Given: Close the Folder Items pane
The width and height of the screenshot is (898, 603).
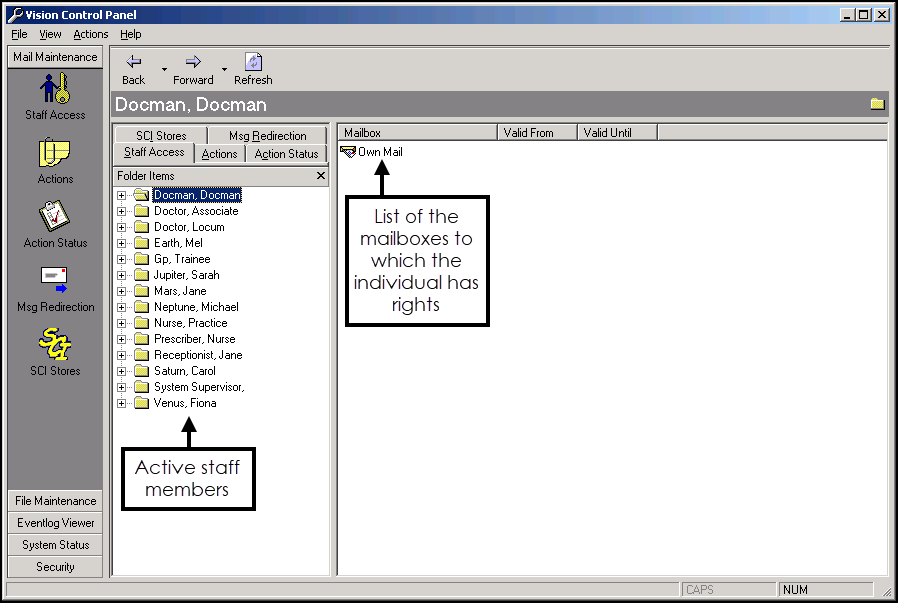Looking at the screenshot, I should tap(320, 176).
